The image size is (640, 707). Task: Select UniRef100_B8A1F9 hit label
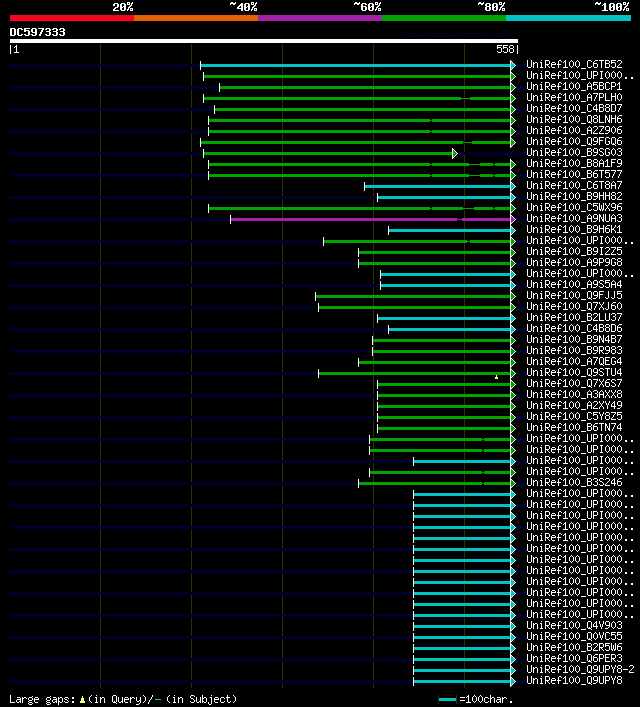pyautogui.click(x=574, y=164)
